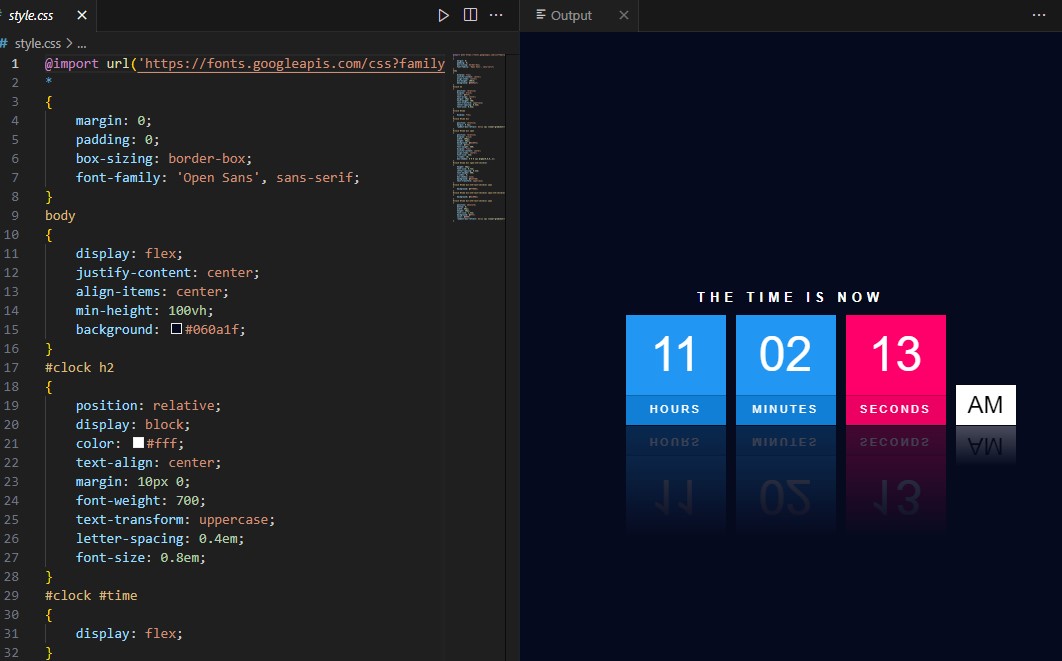Click line number 29 in the gutter
The width and height of the screenshot is (1062, 661).
(x=12, y=595)
